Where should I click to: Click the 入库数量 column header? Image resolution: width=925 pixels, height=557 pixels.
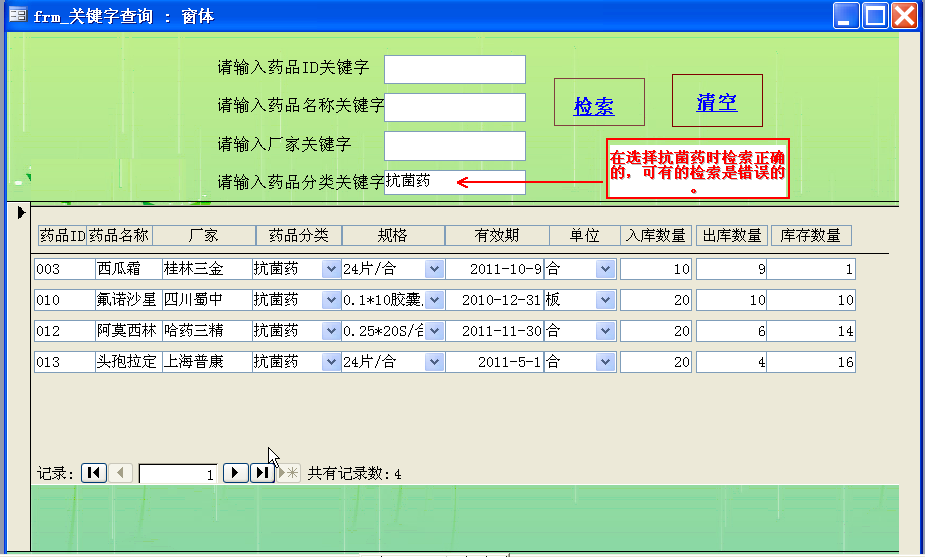tap(655, 235)
